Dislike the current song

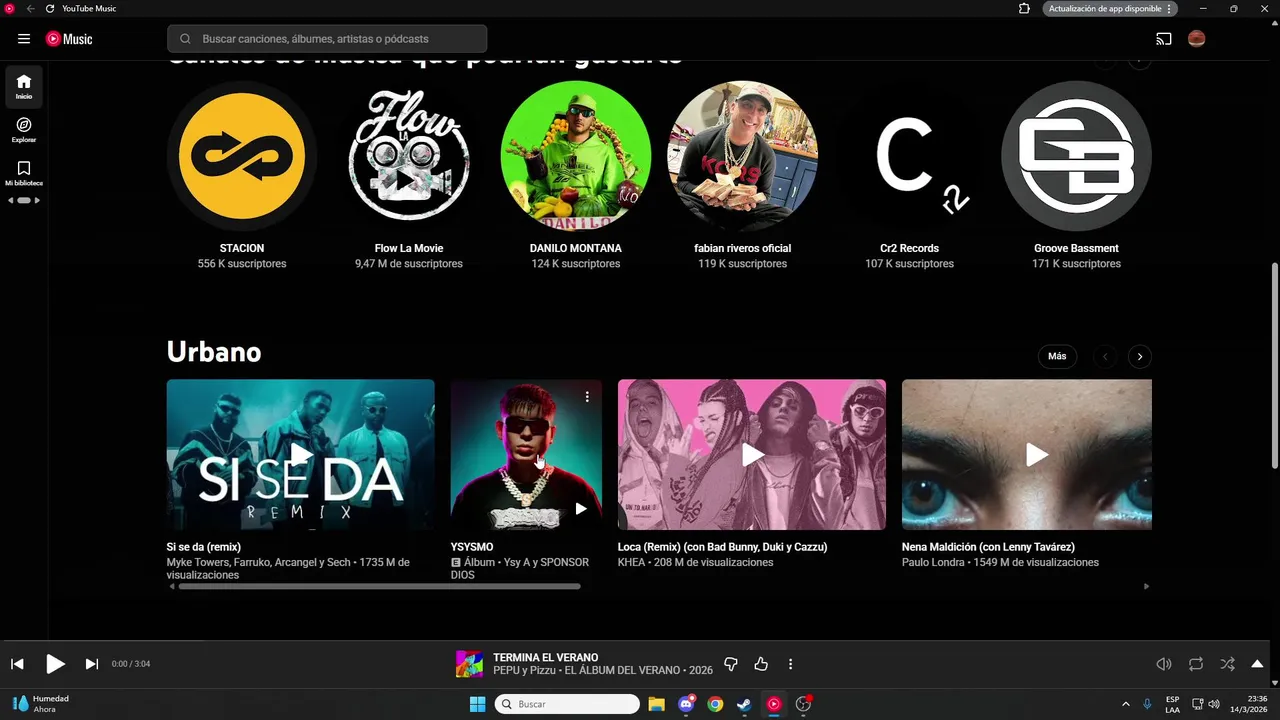(x=730, y=664)
